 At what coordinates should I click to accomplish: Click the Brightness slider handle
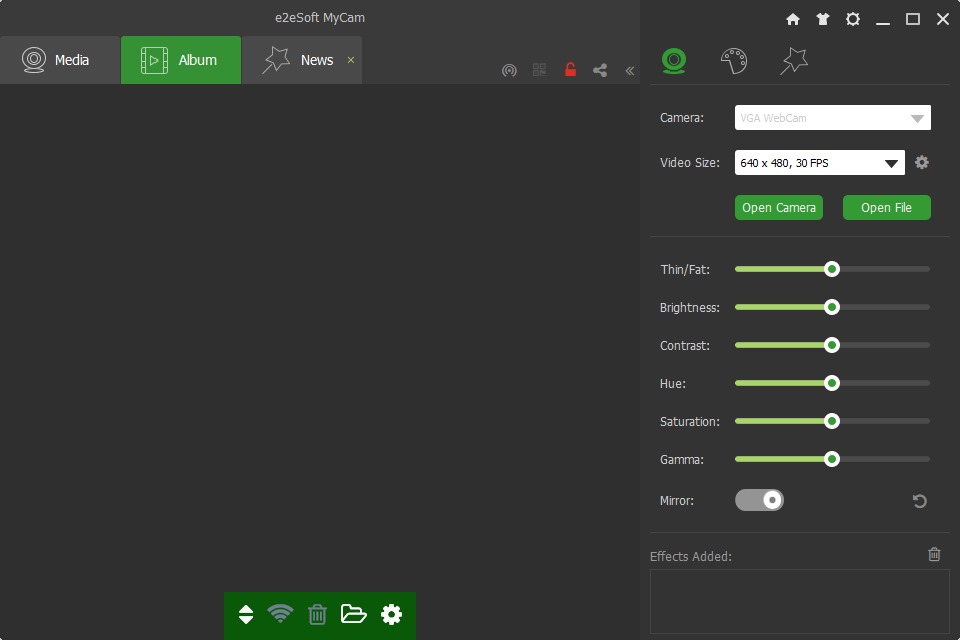coord(831,307)
